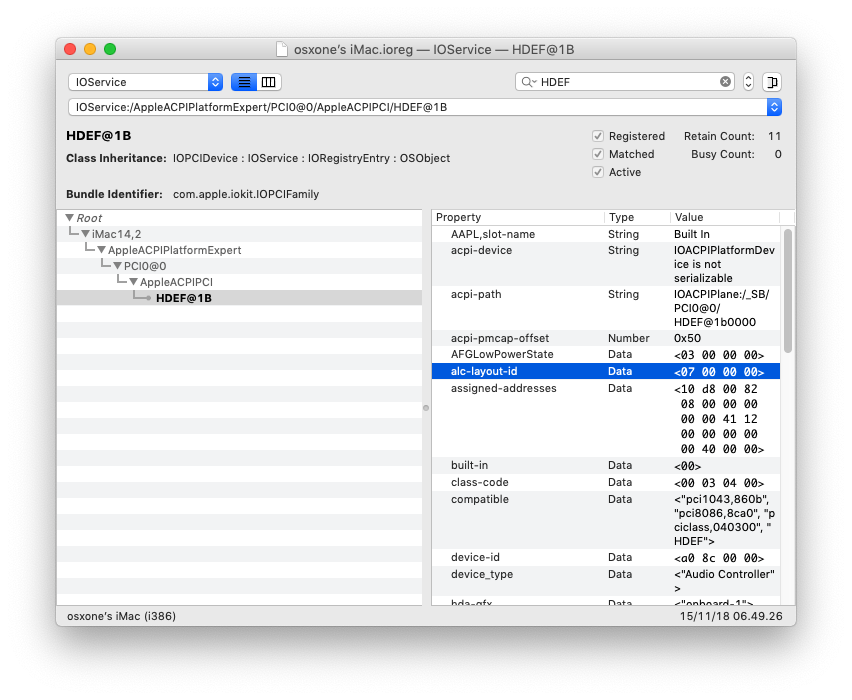Viewport: 852px width, 700px height.
Task: Zoom the window with green button
Action: pyautogui.click(x=110, y=49)
